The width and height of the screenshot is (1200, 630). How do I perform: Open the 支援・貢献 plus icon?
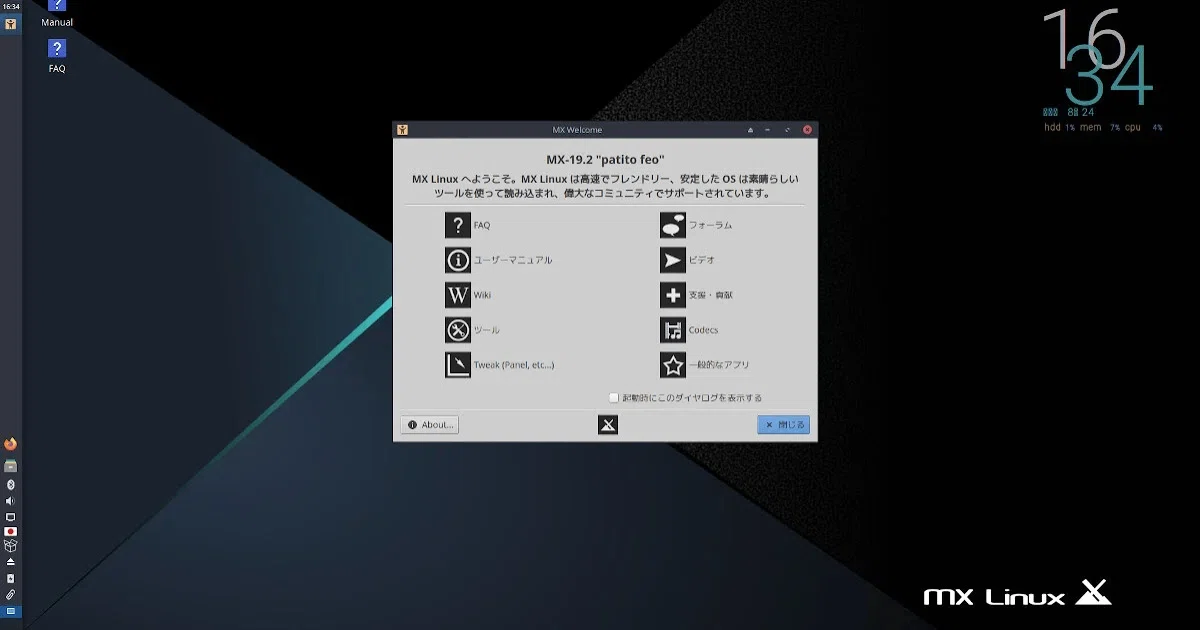tap(672, 295)
